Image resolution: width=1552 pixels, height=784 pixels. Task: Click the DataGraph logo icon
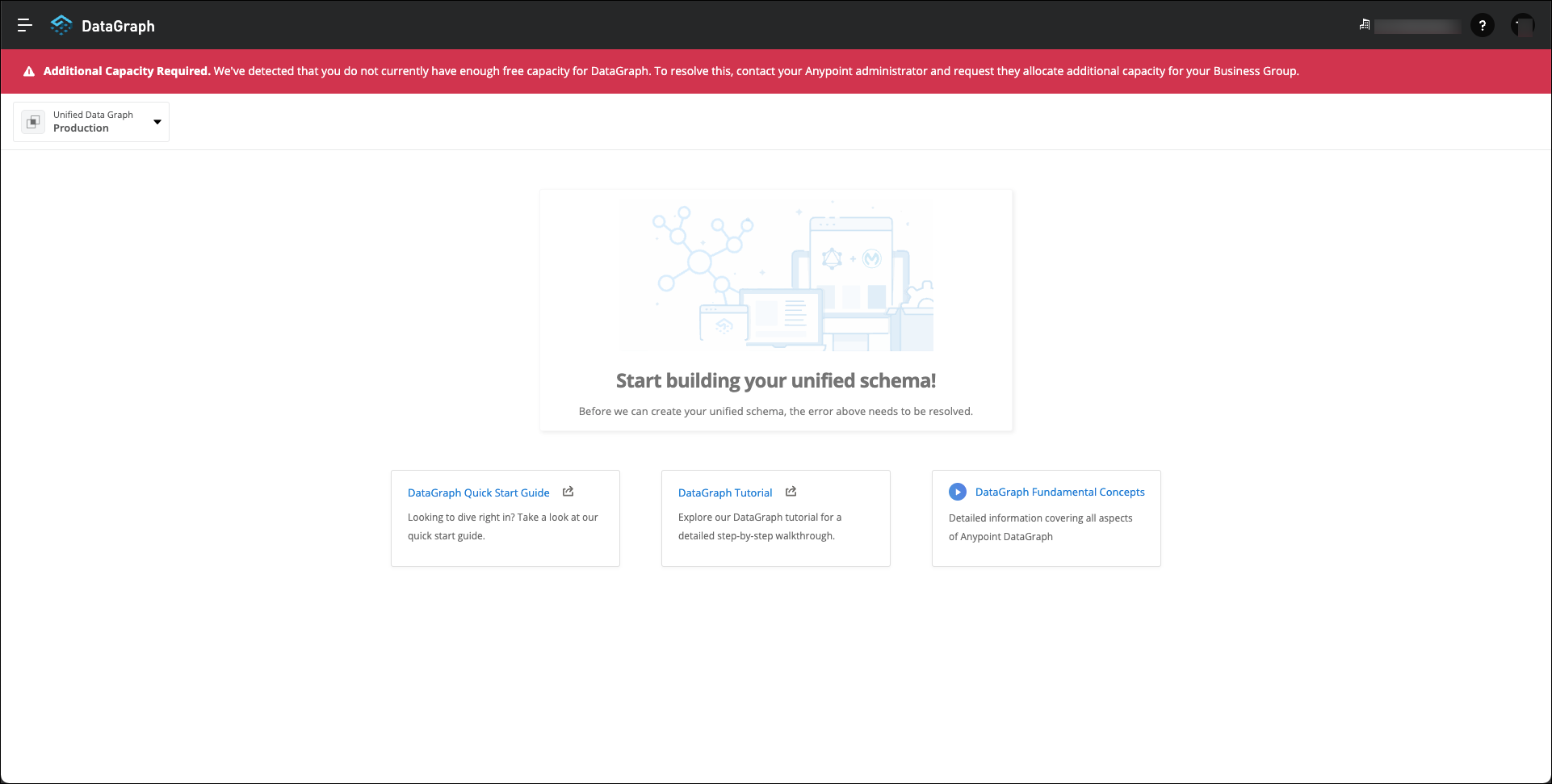[x=61, y=26]
